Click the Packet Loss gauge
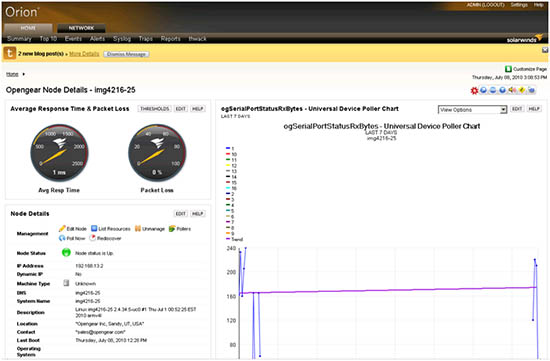Image resolution: width=550 pixels, height=361 pixels. coord(157,153)
